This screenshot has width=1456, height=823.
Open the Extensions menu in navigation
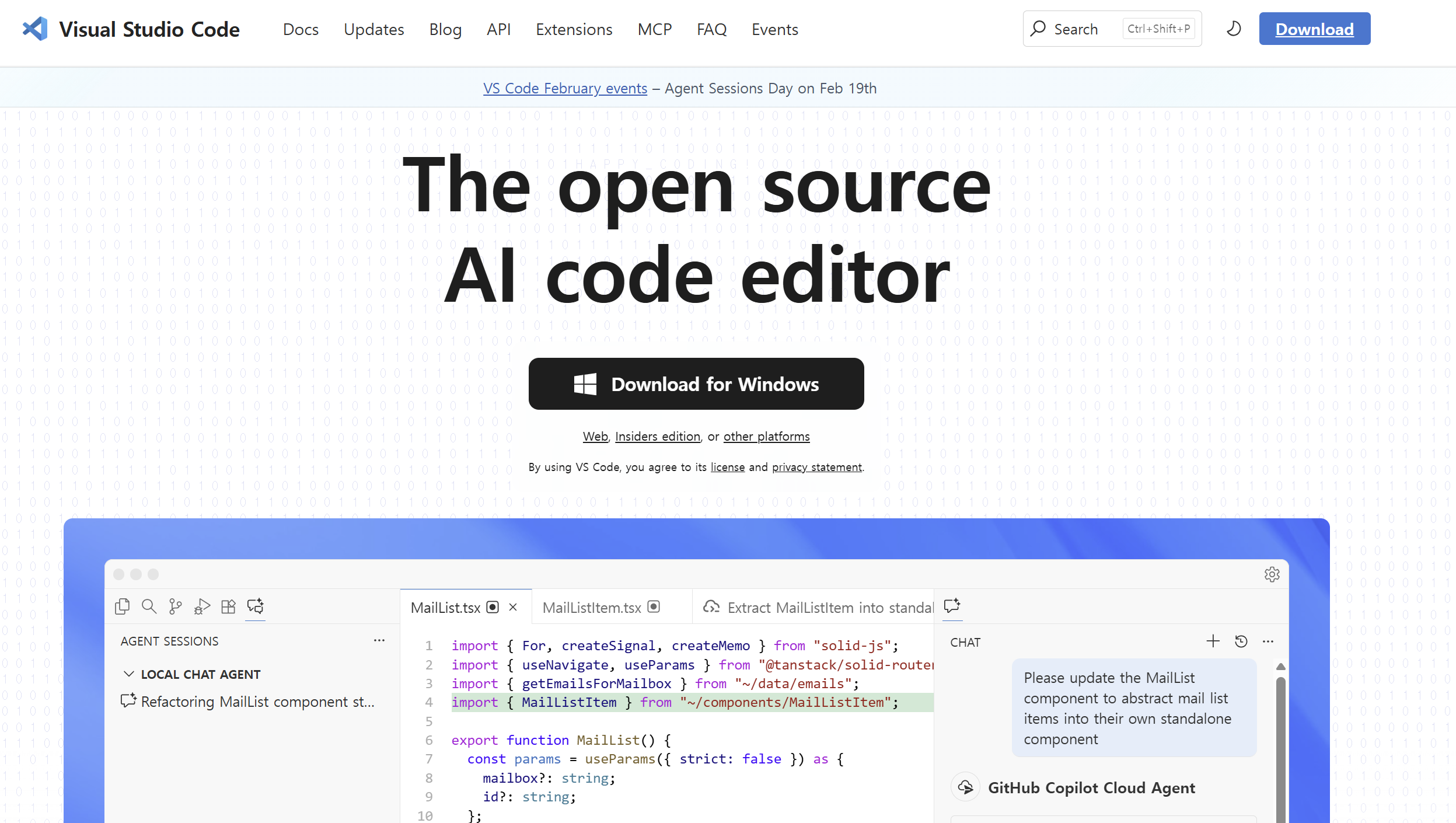click(x=574, y=29)
